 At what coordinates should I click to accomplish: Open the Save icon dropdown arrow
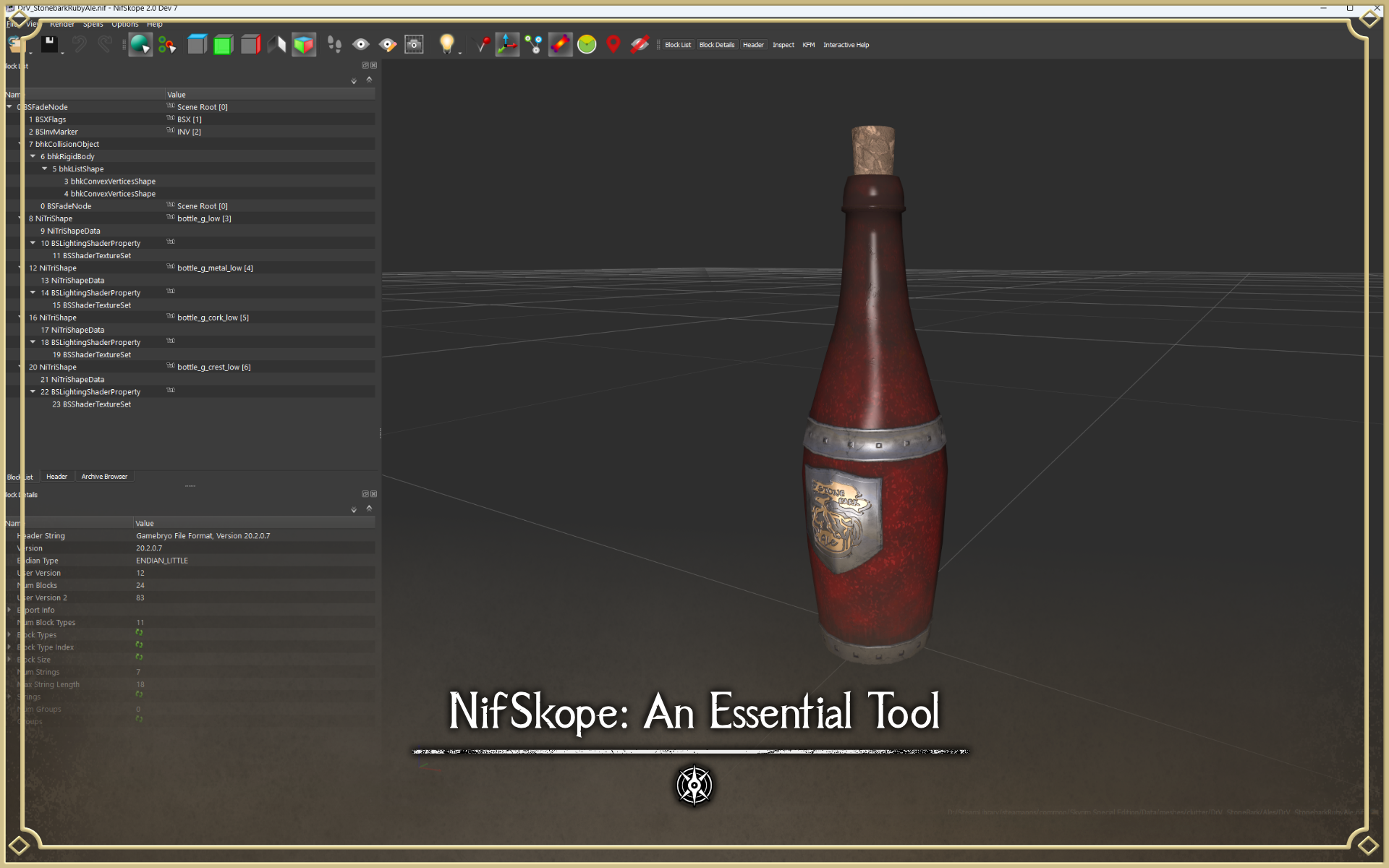[63, 53]
